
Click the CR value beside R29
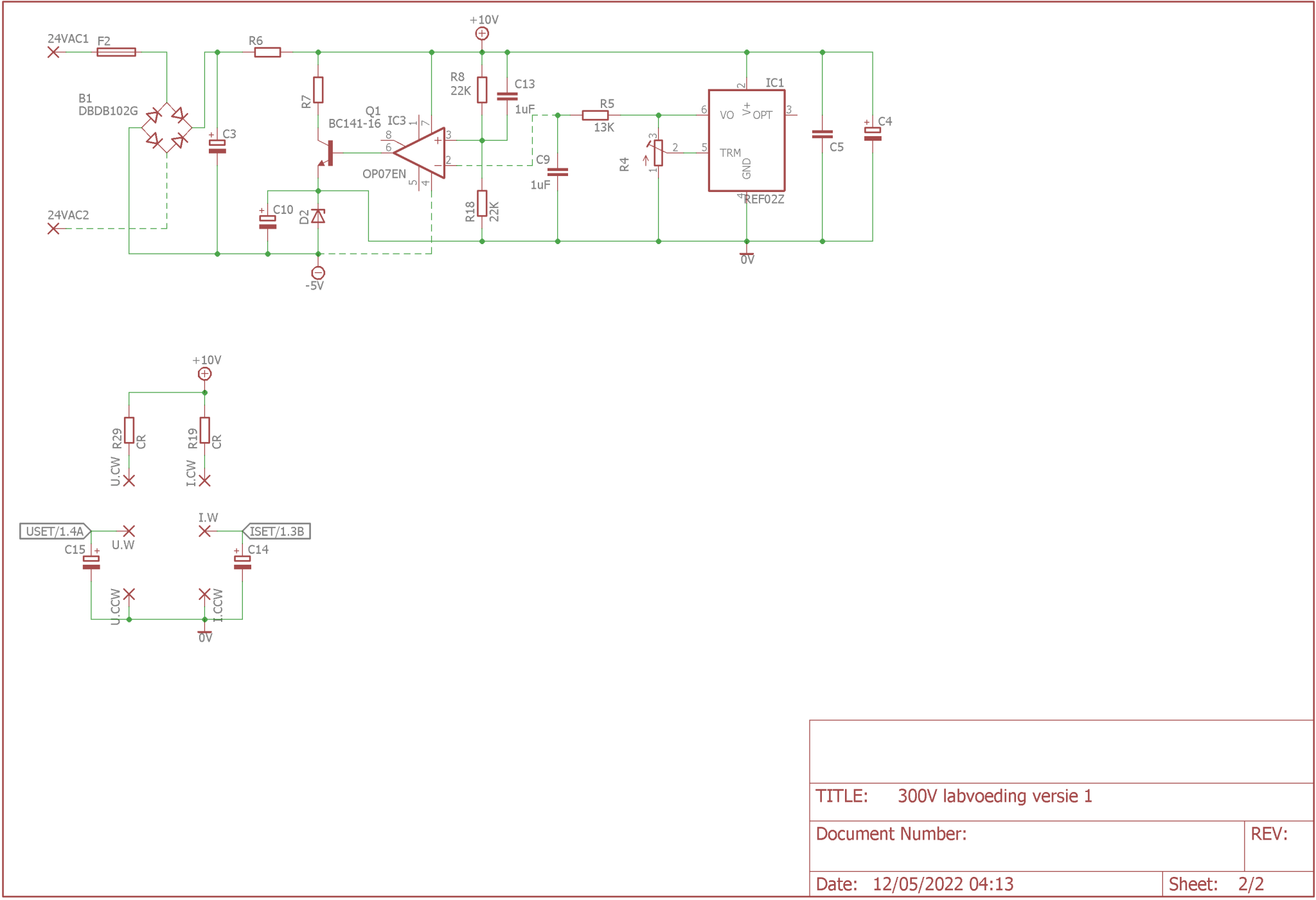coord(141,442)
